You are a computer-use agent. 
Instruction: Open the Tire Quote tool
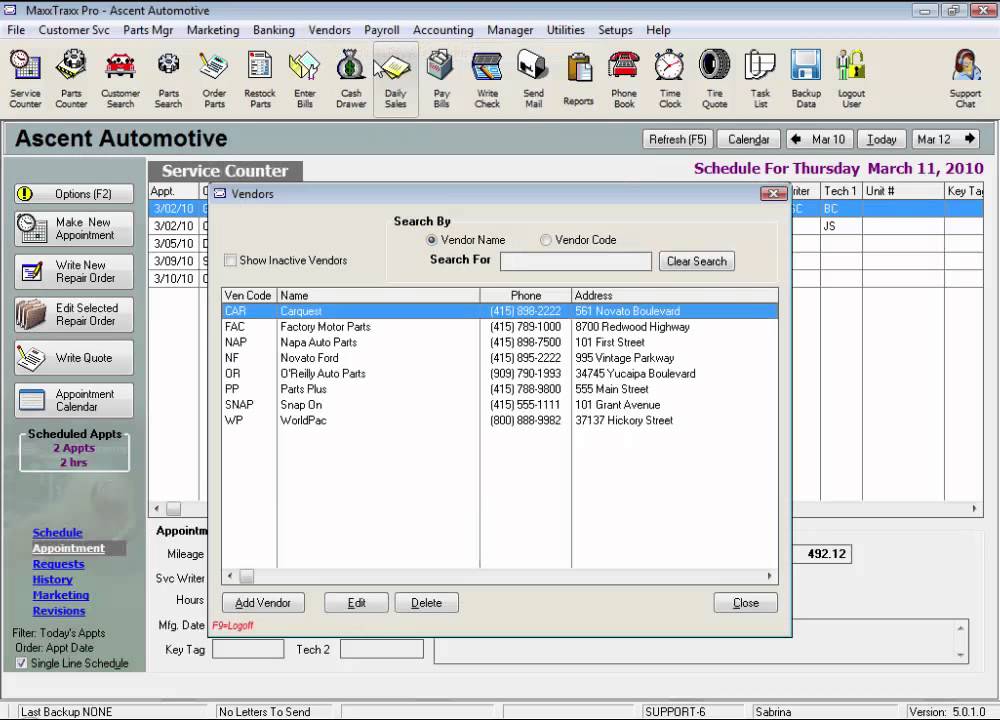click(x=714, y=79)
